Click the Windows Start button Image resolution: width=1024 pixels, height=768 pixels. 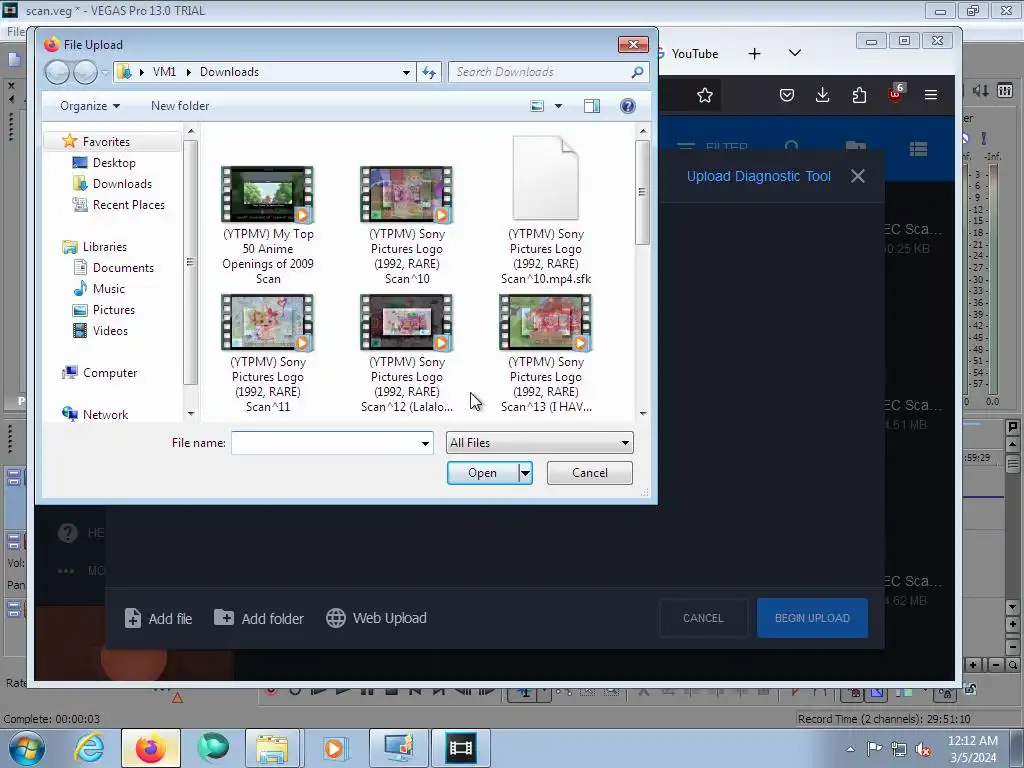[x=26, y=748]
